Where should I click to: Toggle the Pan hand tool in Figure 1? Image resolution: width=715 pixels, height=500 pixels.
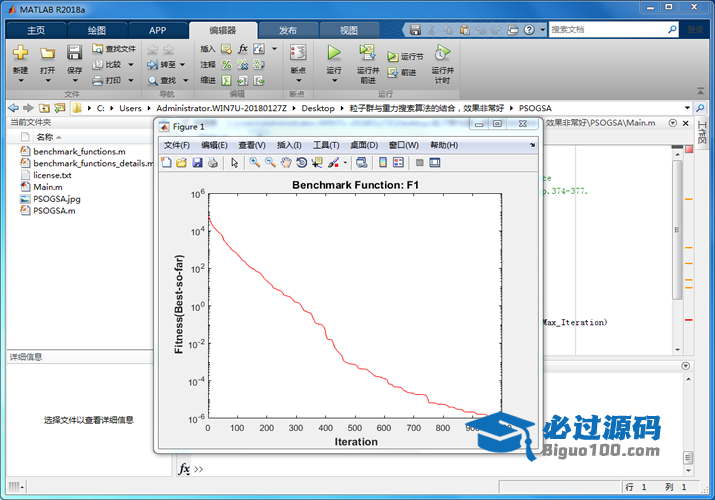coord(285,162)
